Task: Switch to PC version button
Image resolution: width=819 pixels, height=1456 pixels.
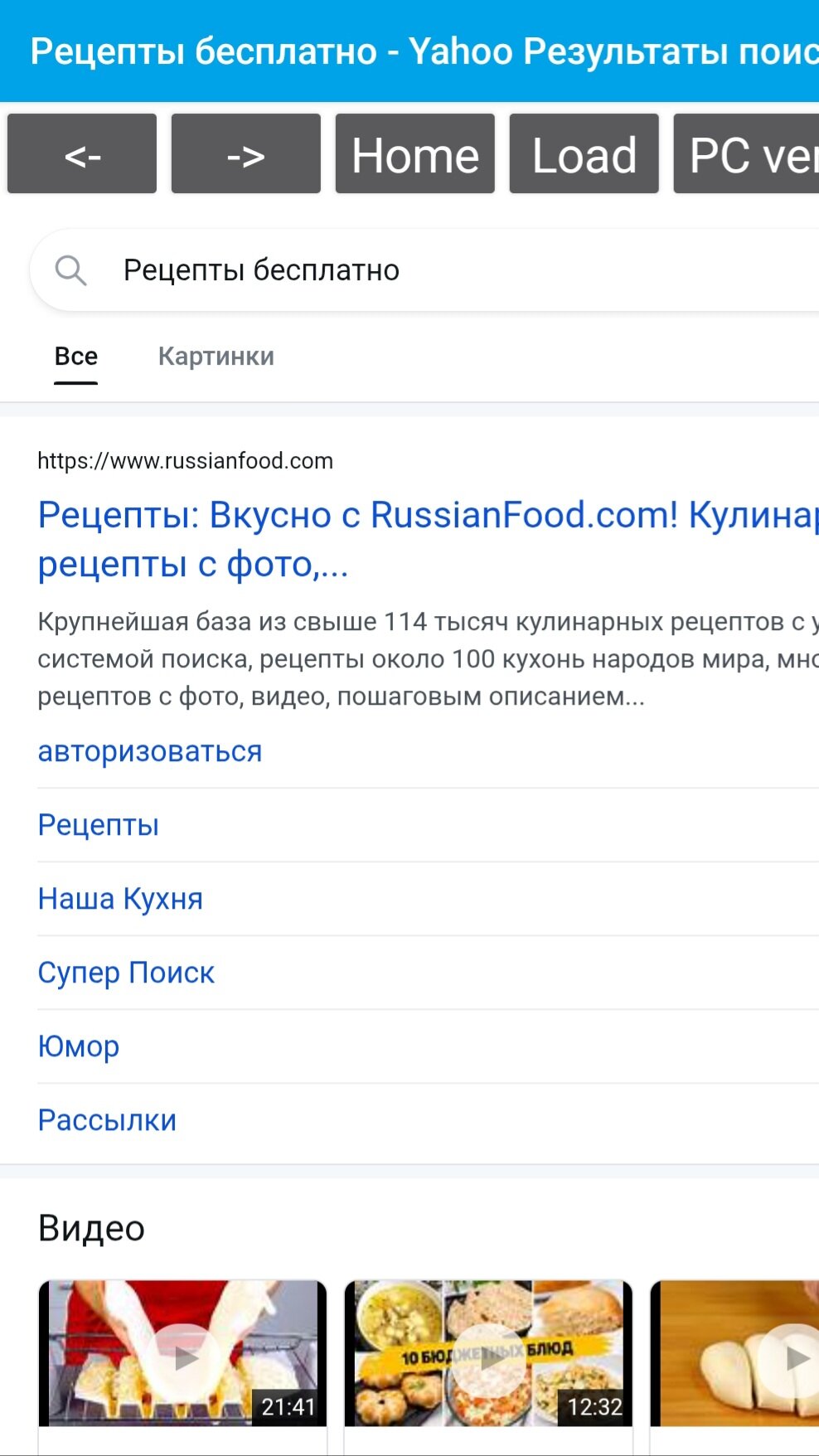Action: click(x=747, y=154)
